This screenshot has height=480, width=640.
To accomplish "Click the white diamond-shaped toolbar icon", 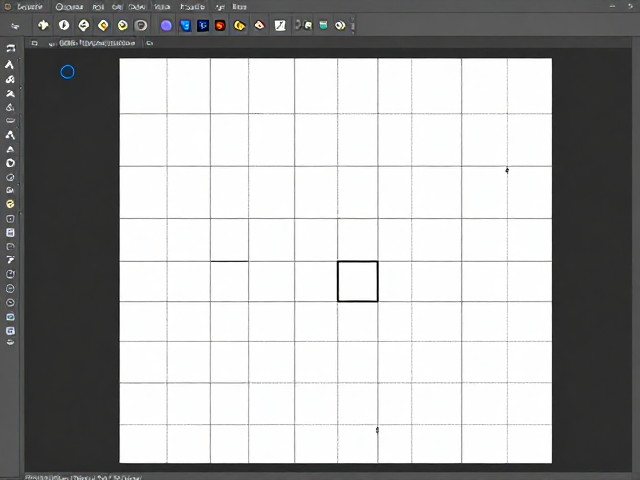I will (84, 25).
